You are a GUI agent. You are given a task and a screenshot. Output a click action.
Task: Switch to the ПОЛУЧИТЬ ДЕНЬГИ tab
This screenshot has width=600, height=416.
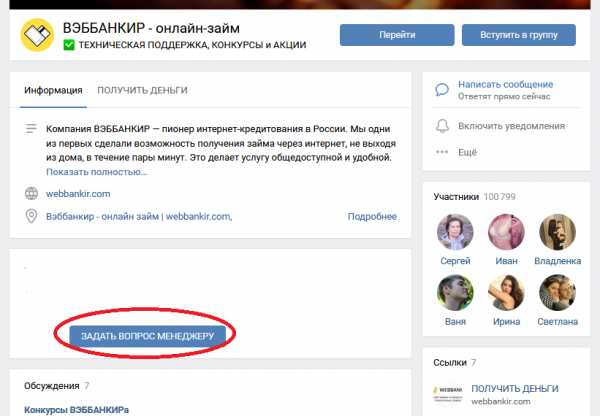142,90
